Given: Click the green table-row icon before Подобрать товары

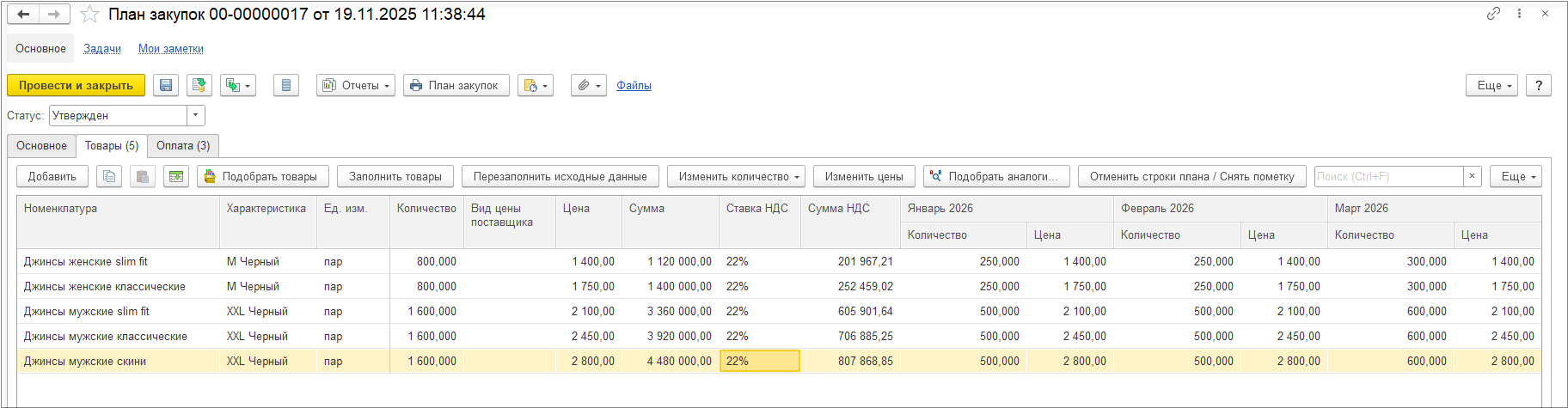Looking at the screenshot, I should (176, 177).
